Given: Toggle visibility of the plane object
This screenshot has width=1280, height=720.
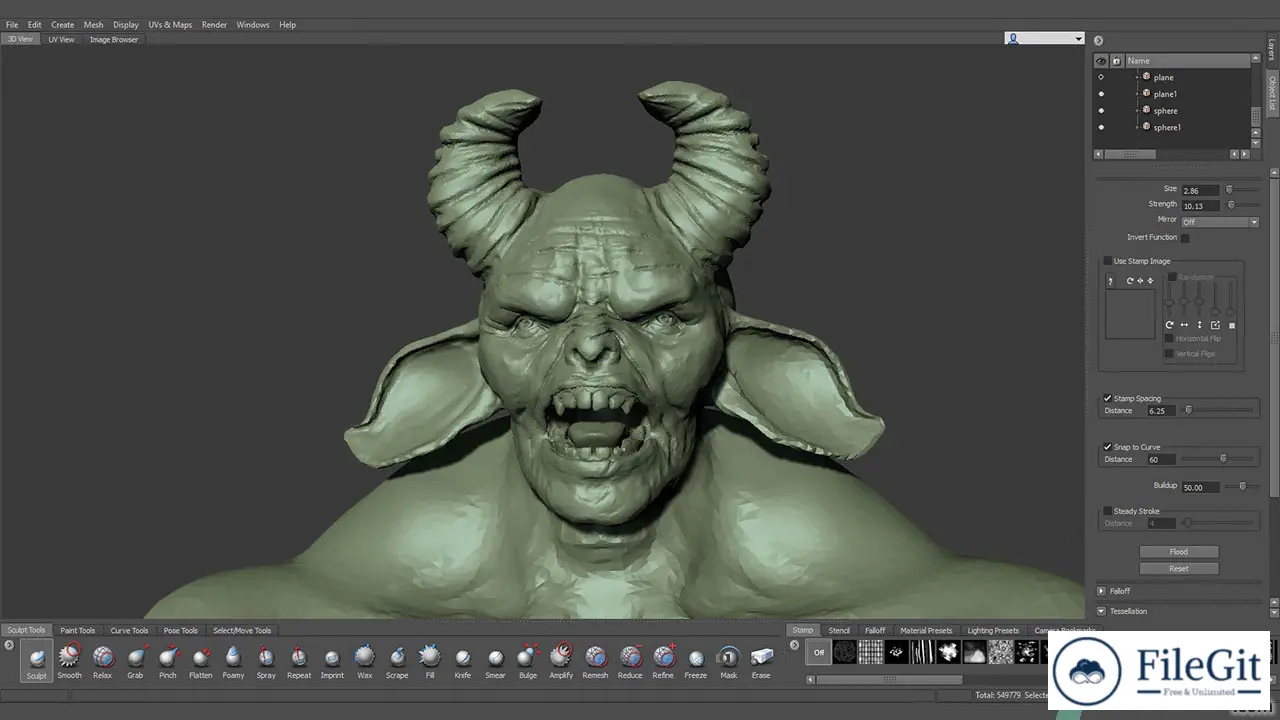Looking at the screenshot, I should click(x=1101, y=77).
